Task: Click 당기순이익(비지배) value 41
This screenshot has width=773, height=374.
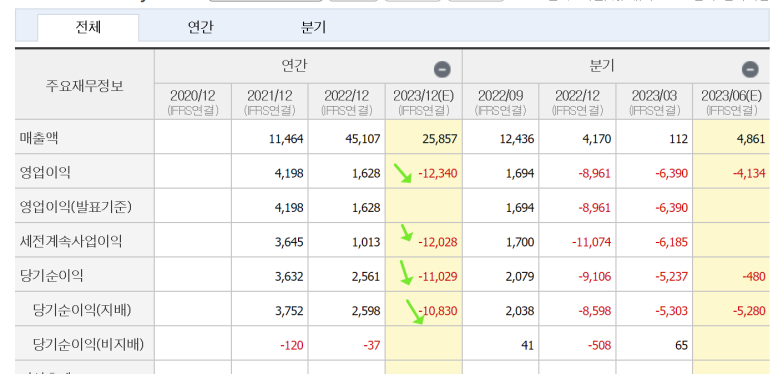Action: (x=527, y=346)
